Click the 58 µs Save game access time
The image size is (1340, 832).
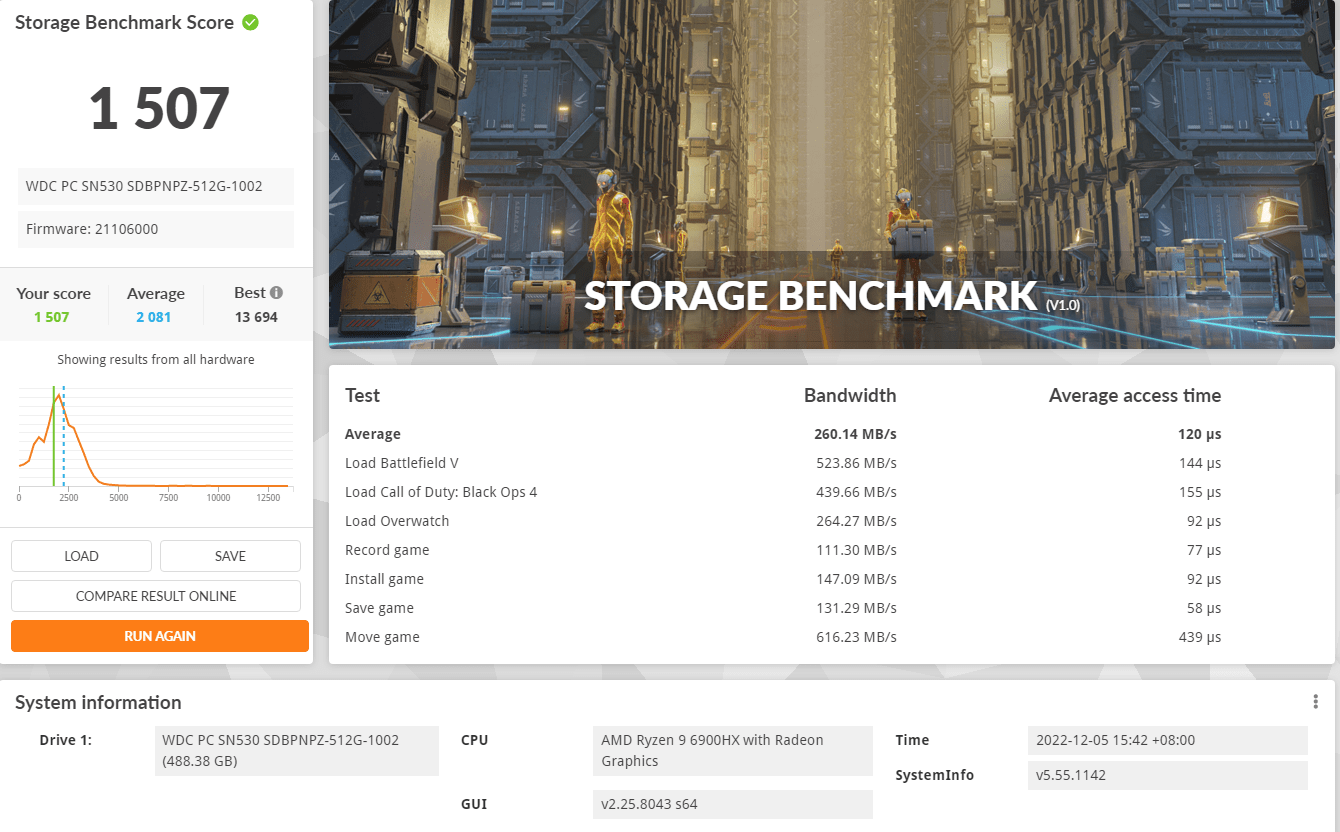click(1204, 608)
